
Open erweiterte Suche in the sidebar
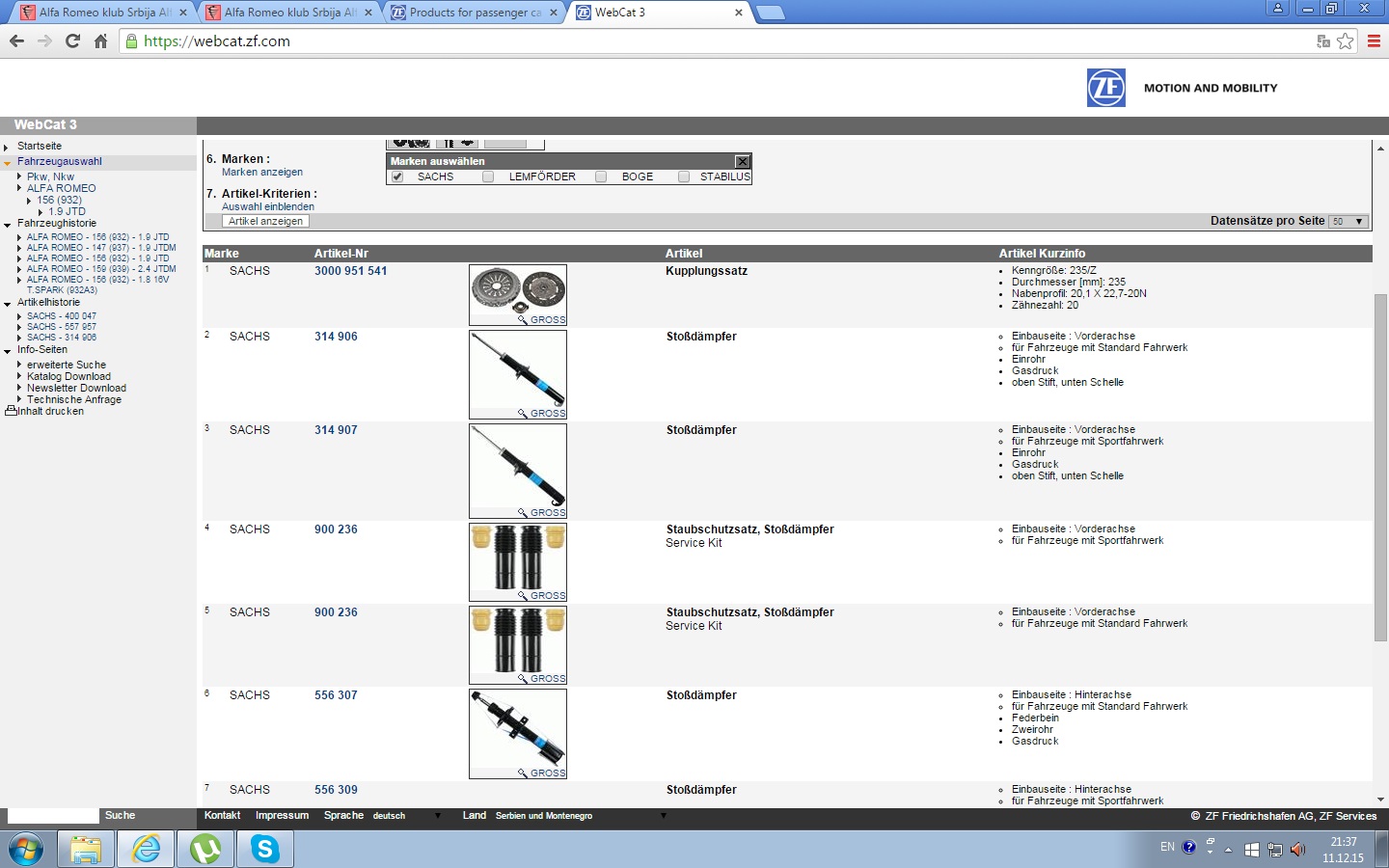pos(67,366)
